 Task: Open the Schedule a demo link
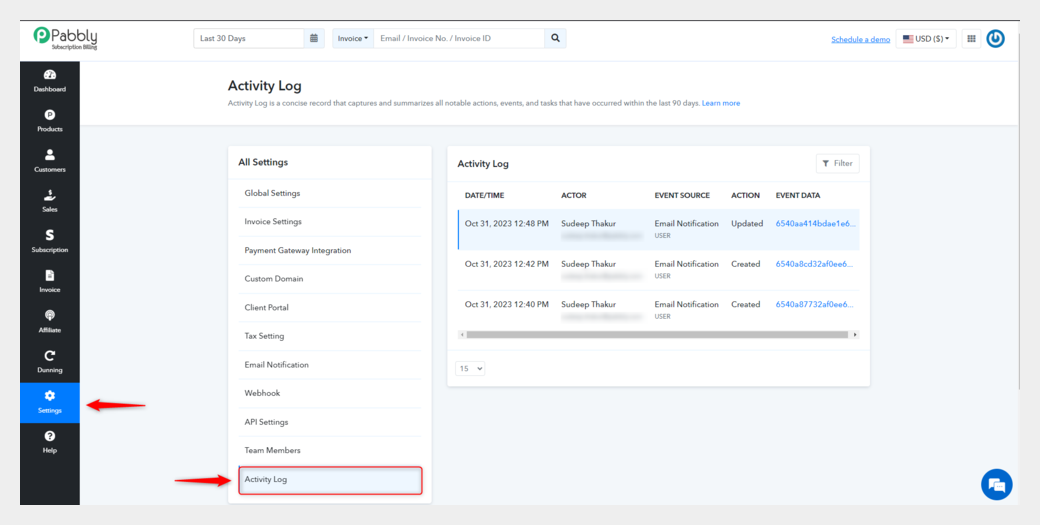860,39
